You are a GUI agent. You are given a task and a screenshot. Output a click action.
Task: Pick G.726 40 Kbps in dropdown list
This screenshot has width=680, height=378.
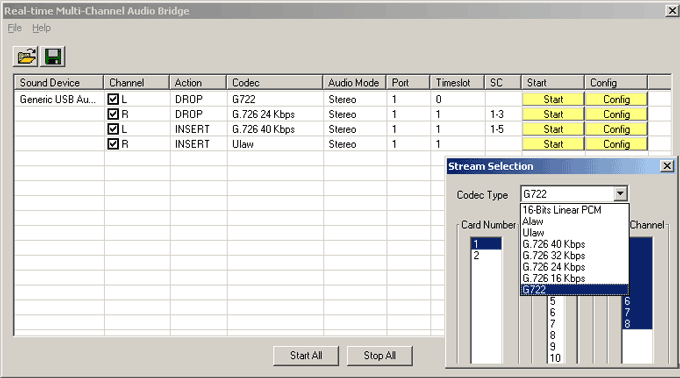point(574,244)
